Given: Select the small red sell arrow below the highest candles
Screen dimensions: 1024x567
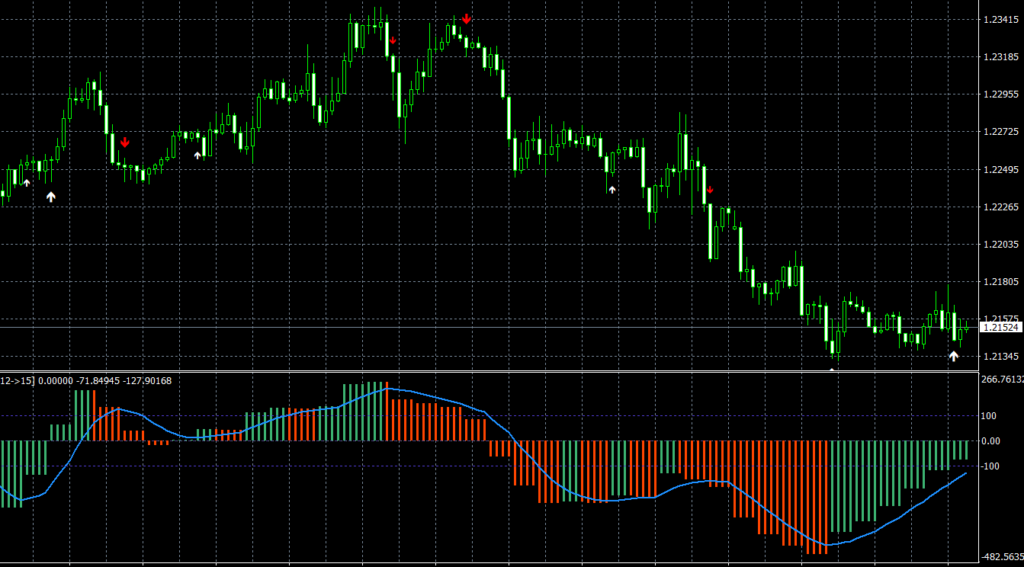Looking at the screenshot, I should coord(392,40).
